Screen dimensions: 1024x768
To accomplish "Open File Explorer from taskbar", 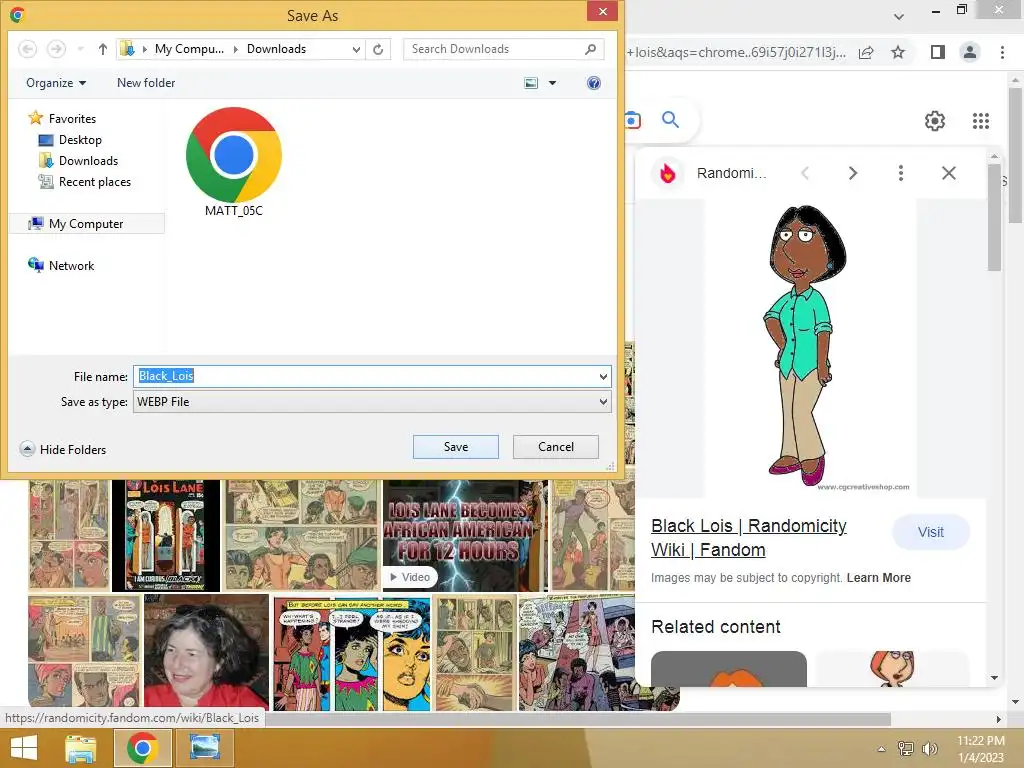I will pyautogui.click(x=82, y=748).
